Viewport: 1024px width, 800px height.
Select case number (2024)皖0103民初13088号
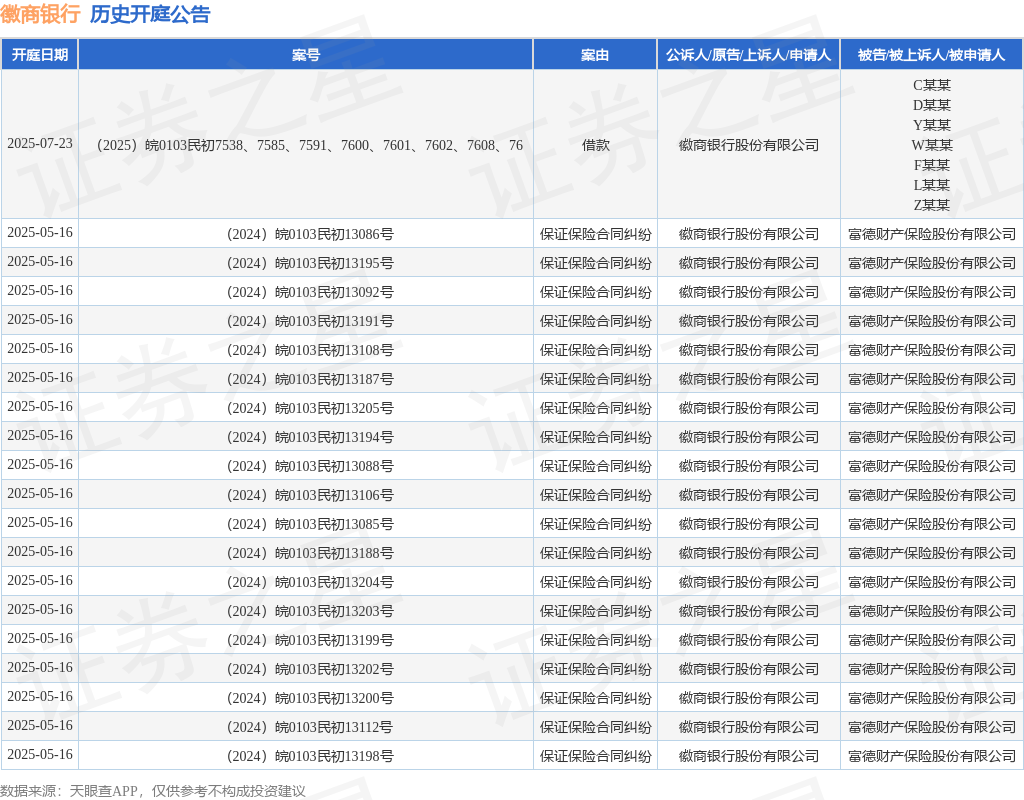coord(310,466)
